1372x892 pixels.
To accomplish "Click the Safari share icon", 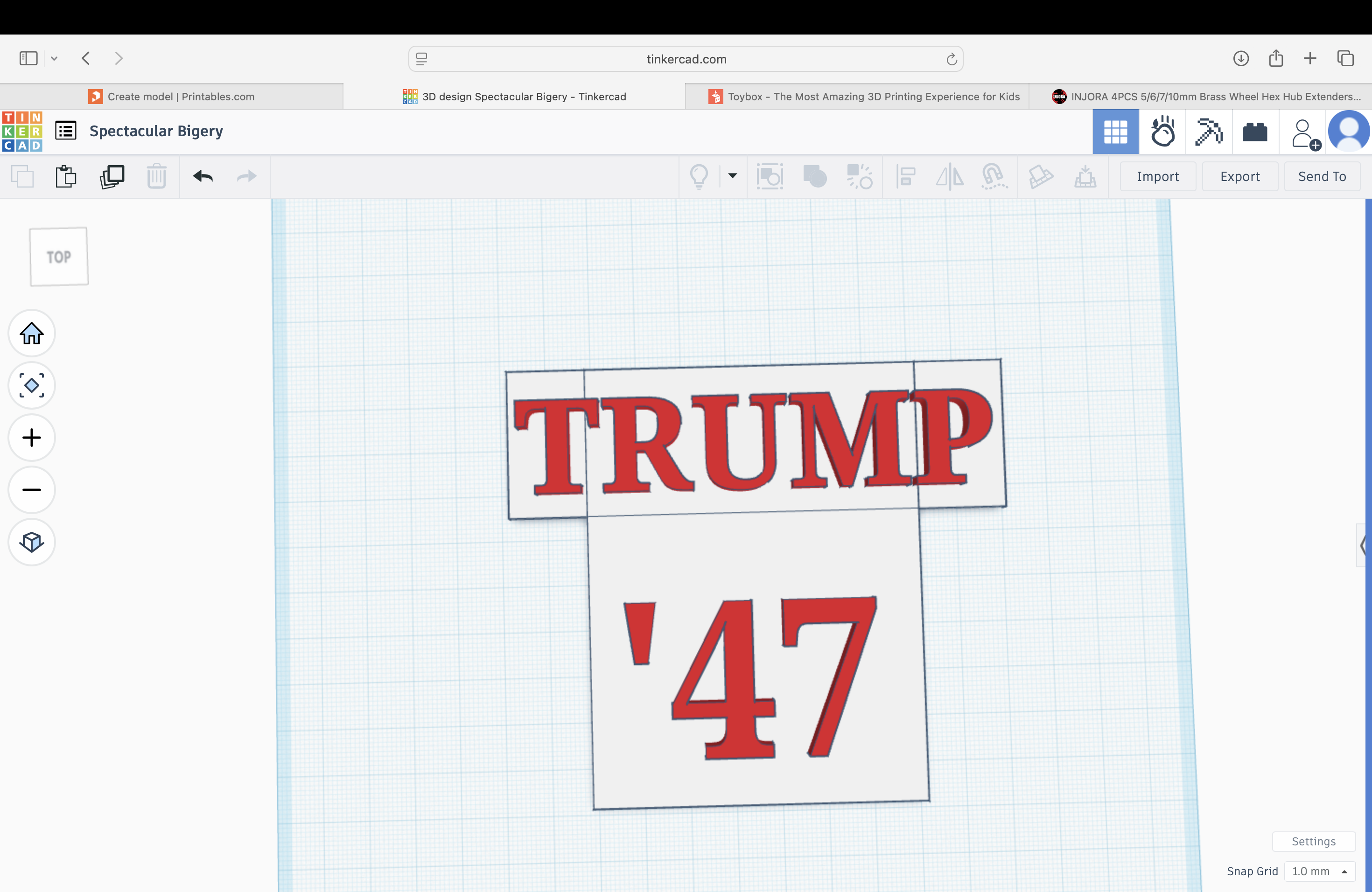I will click(1276, 58).
